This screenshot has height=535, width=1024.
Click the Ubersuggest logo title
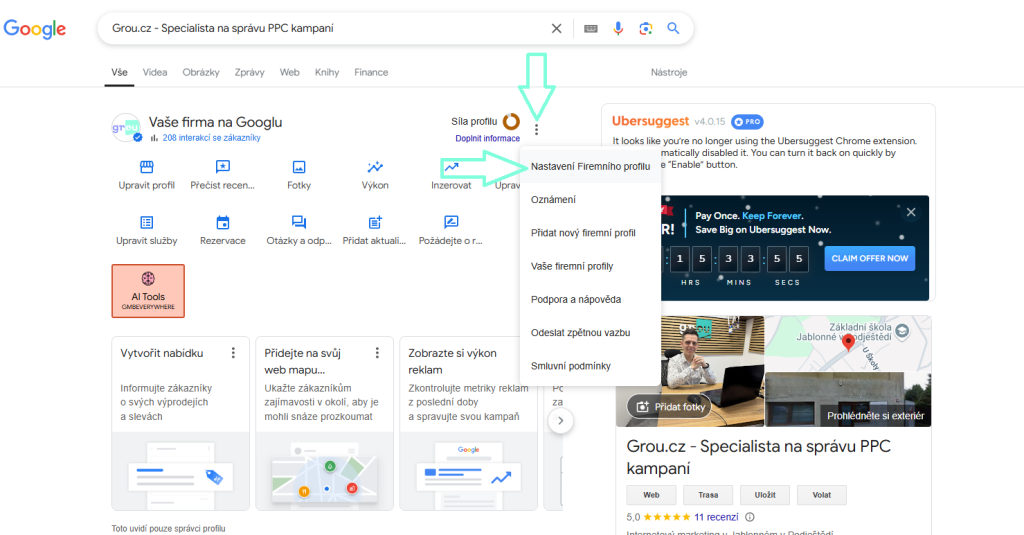coord(650,121)
